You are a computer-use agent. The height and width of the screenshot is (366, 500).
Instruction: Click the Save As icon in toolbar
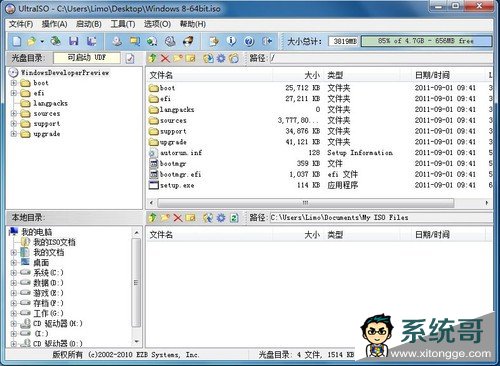click(x=91, y=41)
